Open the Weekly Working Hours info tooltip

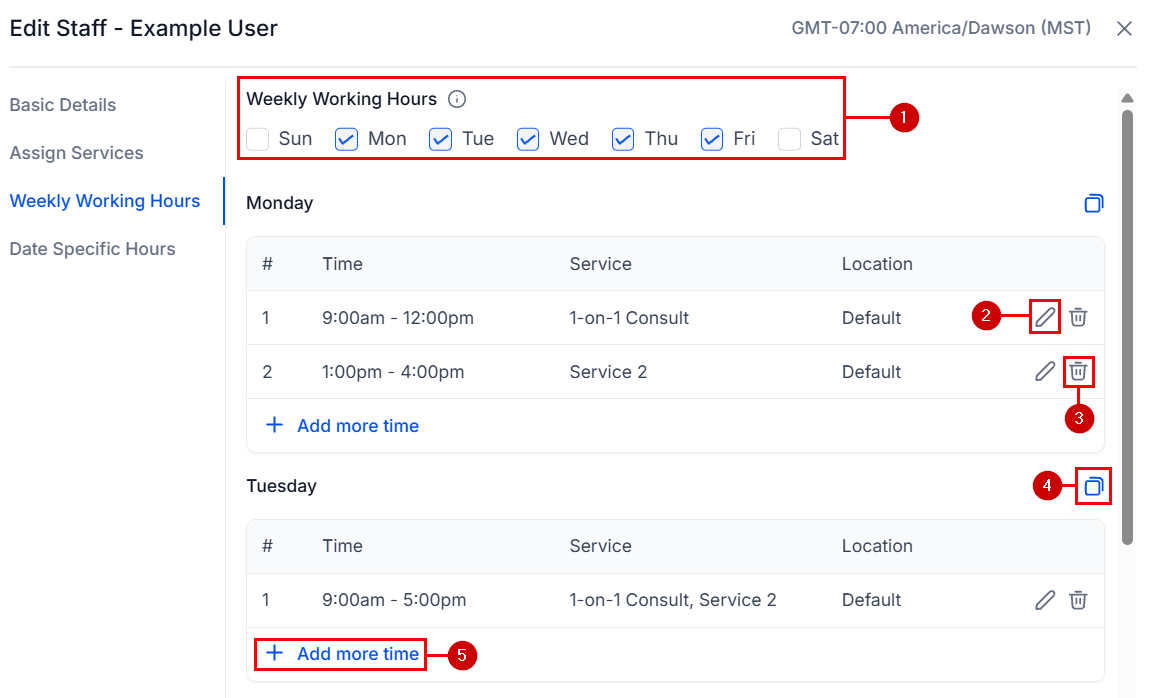(x=457, y=99)
